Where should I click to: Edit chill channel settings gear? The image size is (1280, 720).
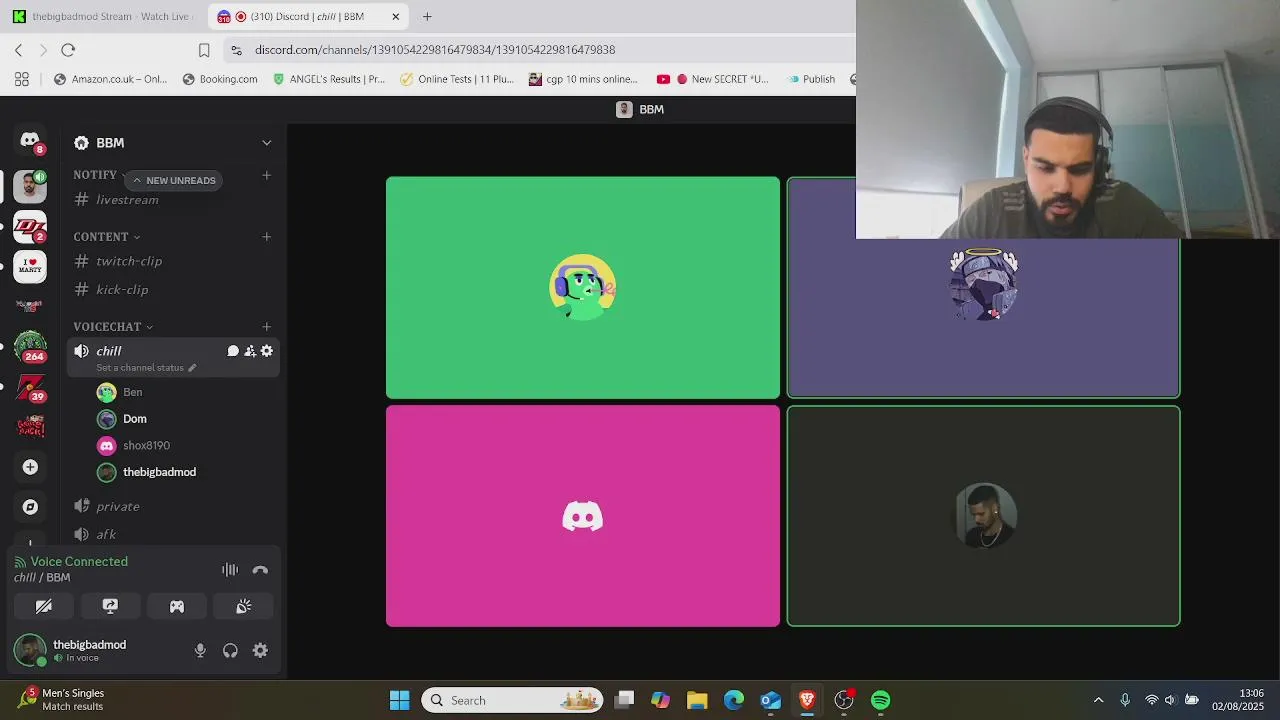(x=267, y=351)
